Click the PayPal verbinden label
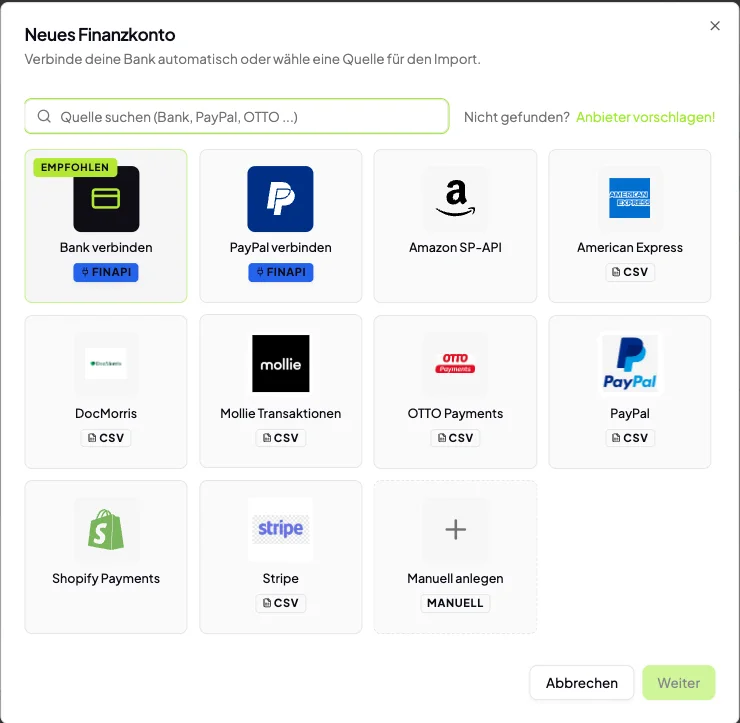The height and width of the screenshot is (723, 740). pos(280,248)
